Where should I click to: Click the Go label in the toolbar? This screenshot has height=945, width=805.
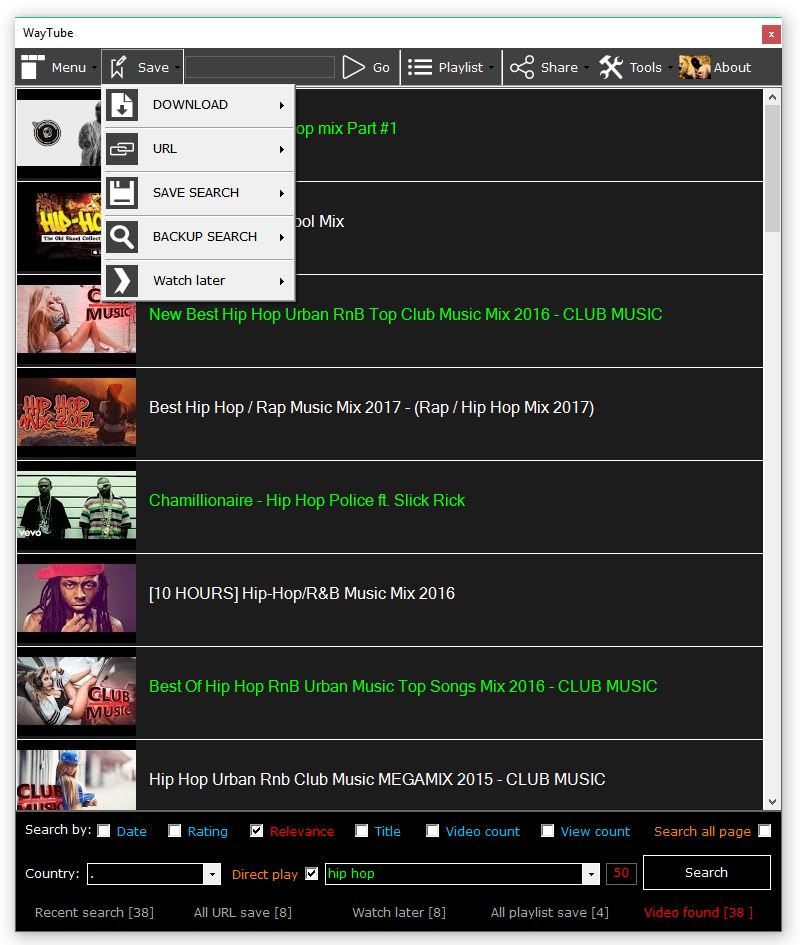(x=381, y=68)
